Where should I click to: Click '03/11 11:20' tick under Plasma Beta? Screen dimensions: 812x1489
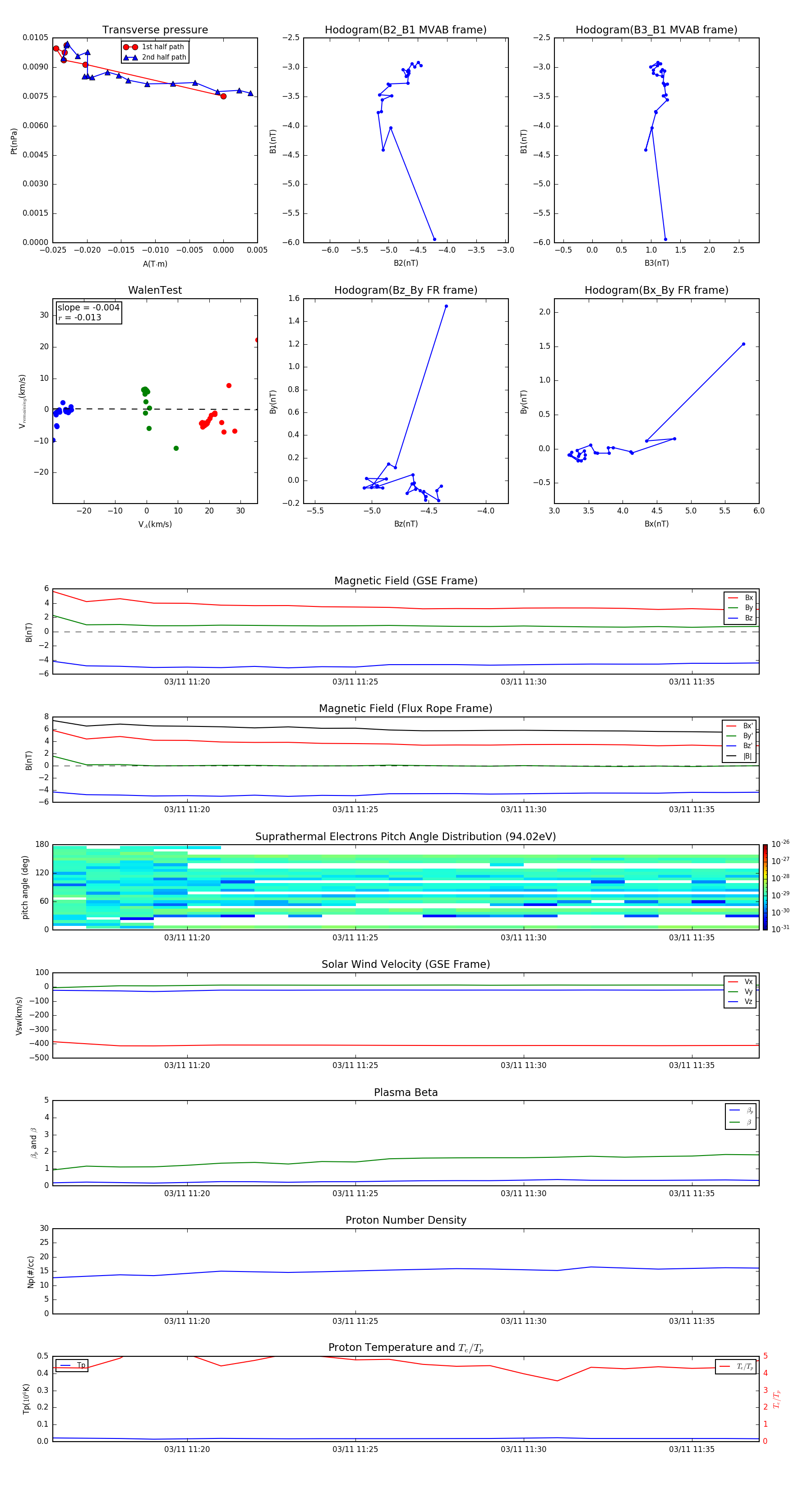click(187, 1193)
